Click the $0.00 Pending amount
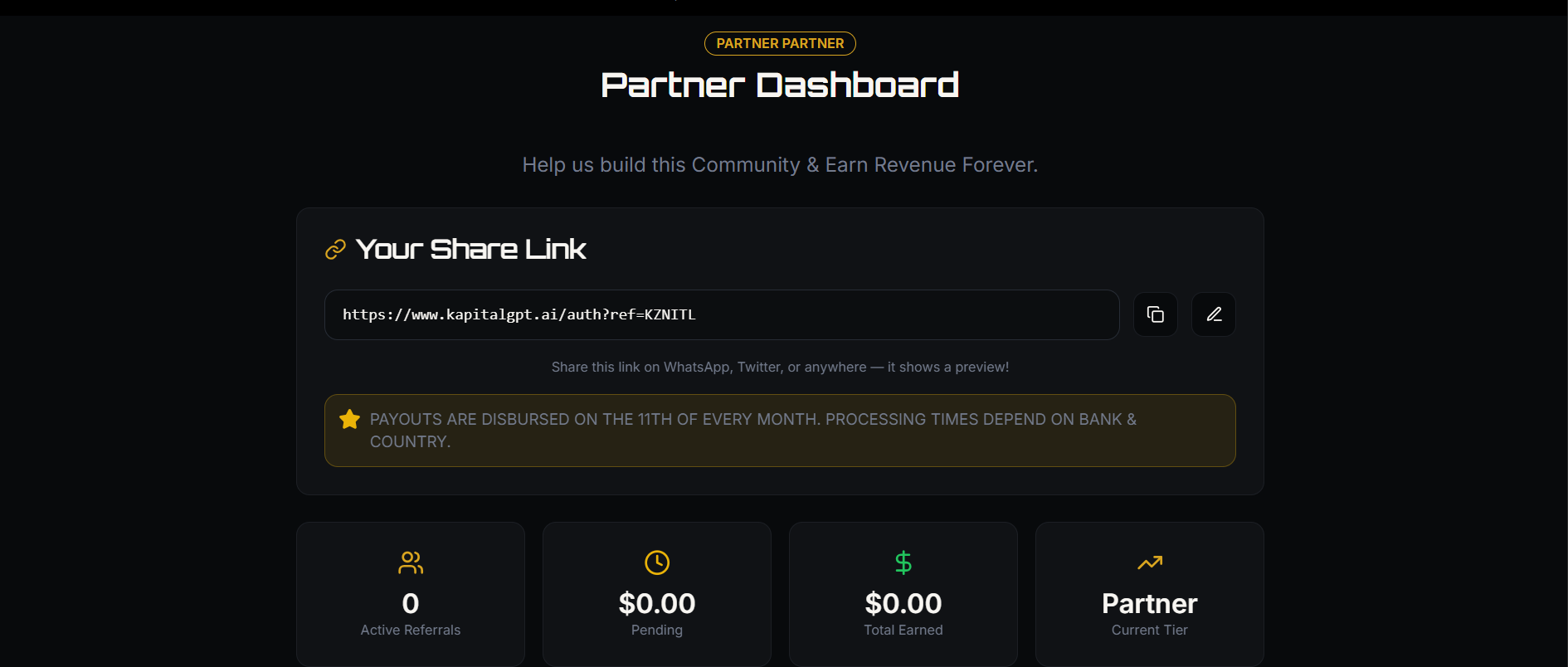Screen dimensions: 1568x667 pos(657,603)
